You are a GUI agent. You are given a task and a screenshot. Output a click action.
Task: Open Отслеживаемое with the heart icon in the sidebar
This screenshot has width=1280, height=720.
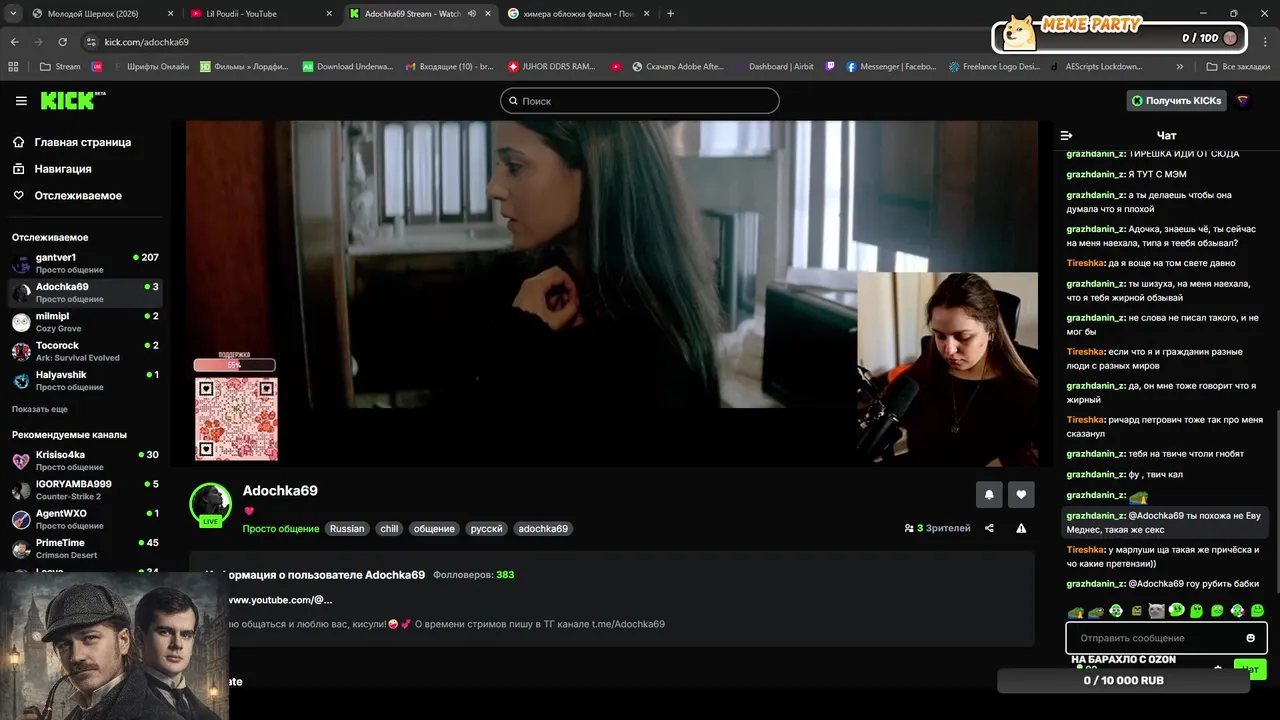click(67, 196)
